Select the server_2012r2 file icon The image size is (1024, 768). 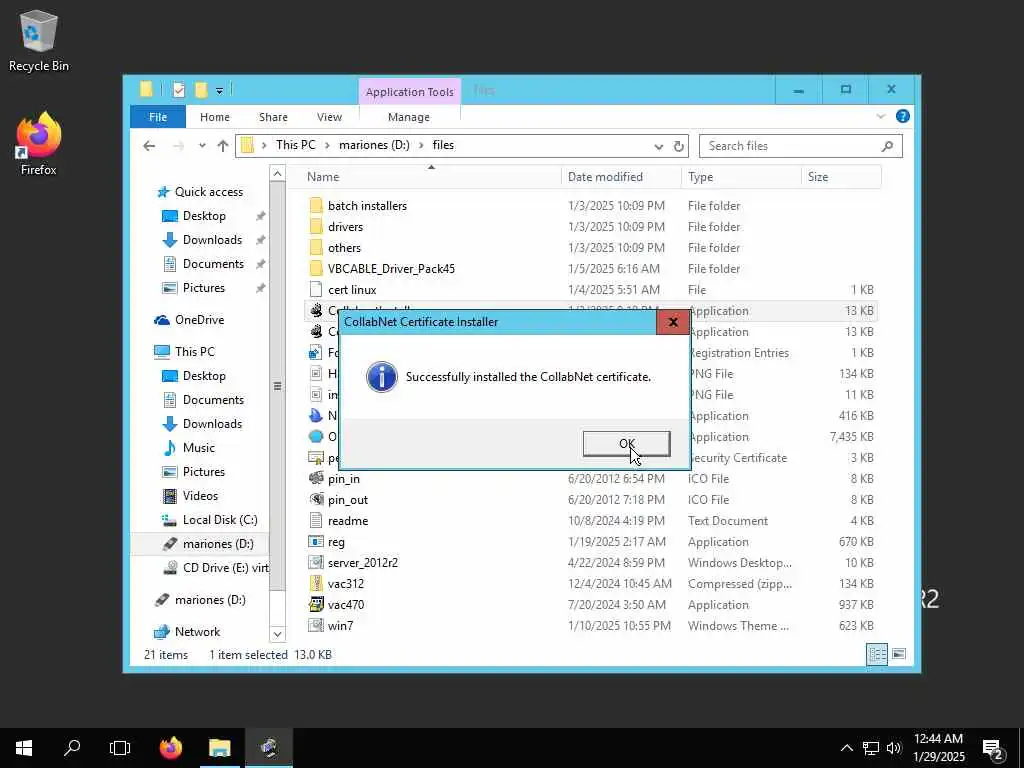pyautogui.click(x=316, y=562)
